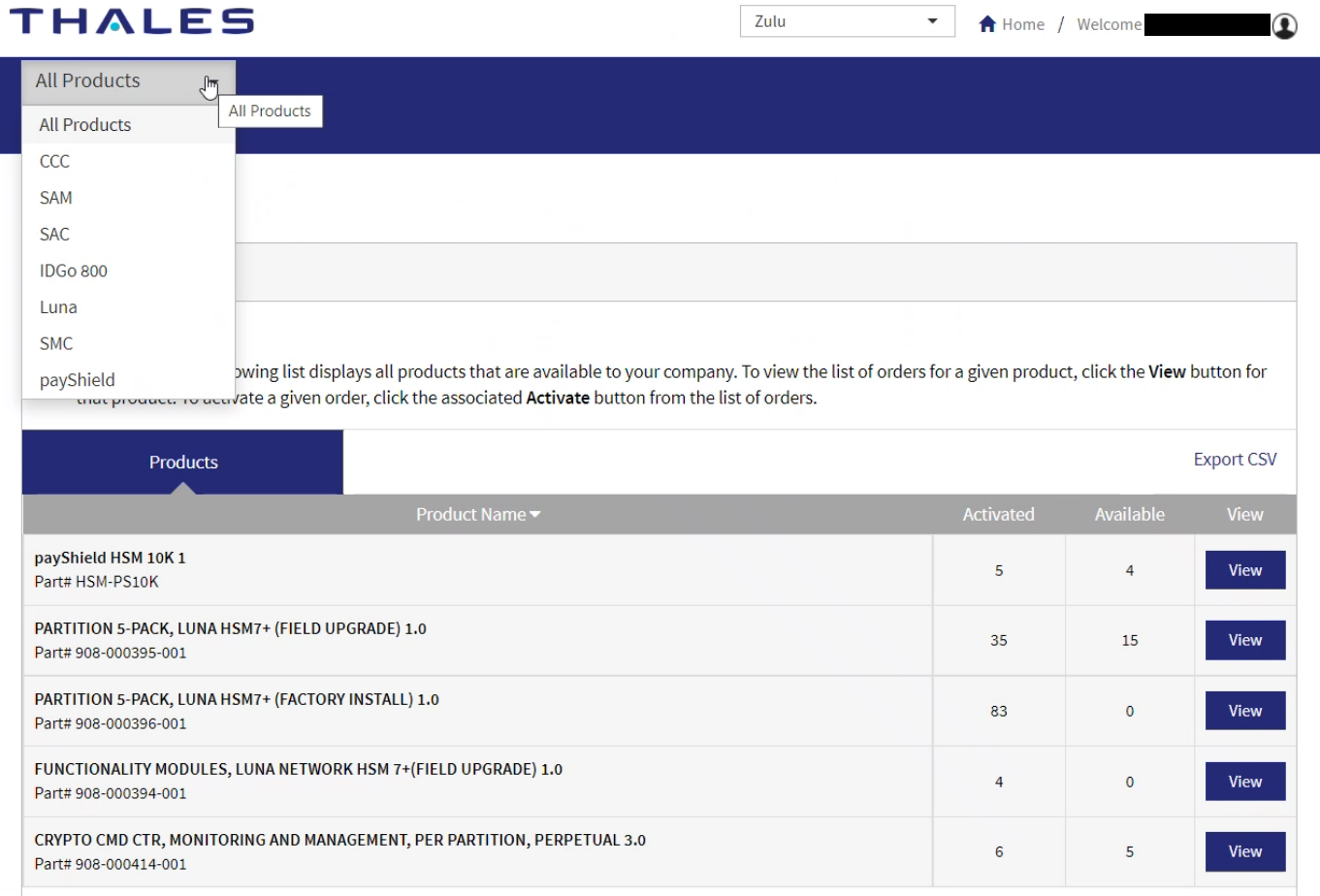
Task: Click the Product Name sort arrow
Action: 535,515
